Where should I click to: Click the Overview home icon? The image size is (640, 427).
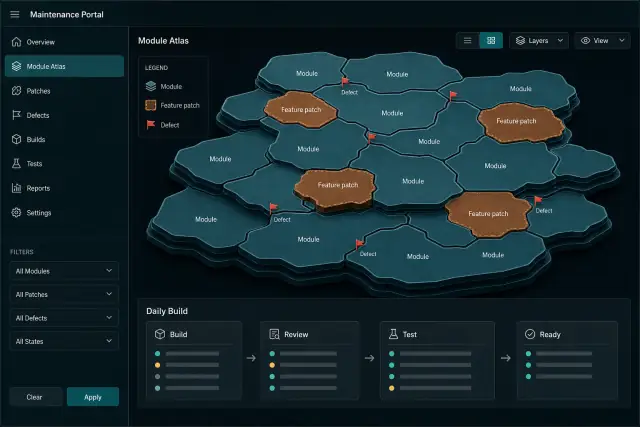point(16,42)
